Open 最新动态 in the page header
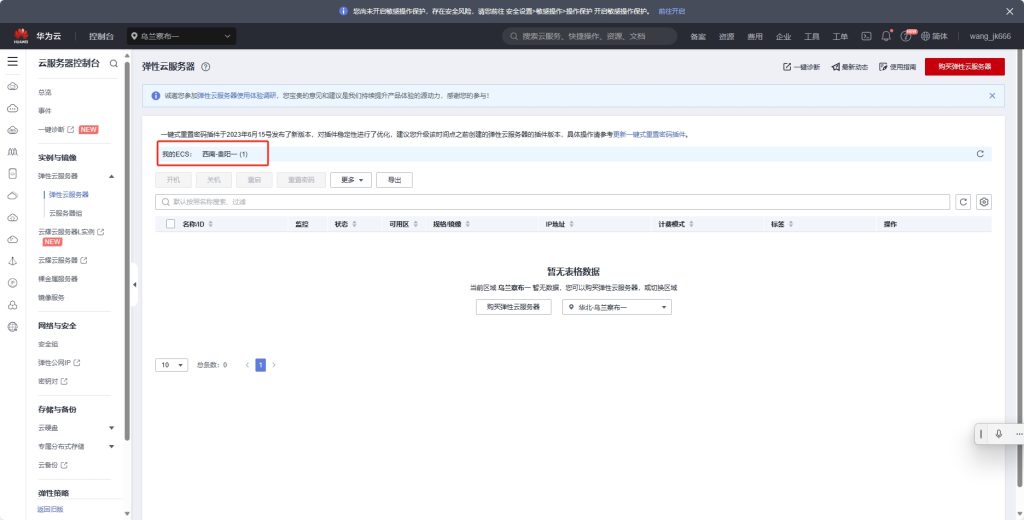 coord(850,67)
